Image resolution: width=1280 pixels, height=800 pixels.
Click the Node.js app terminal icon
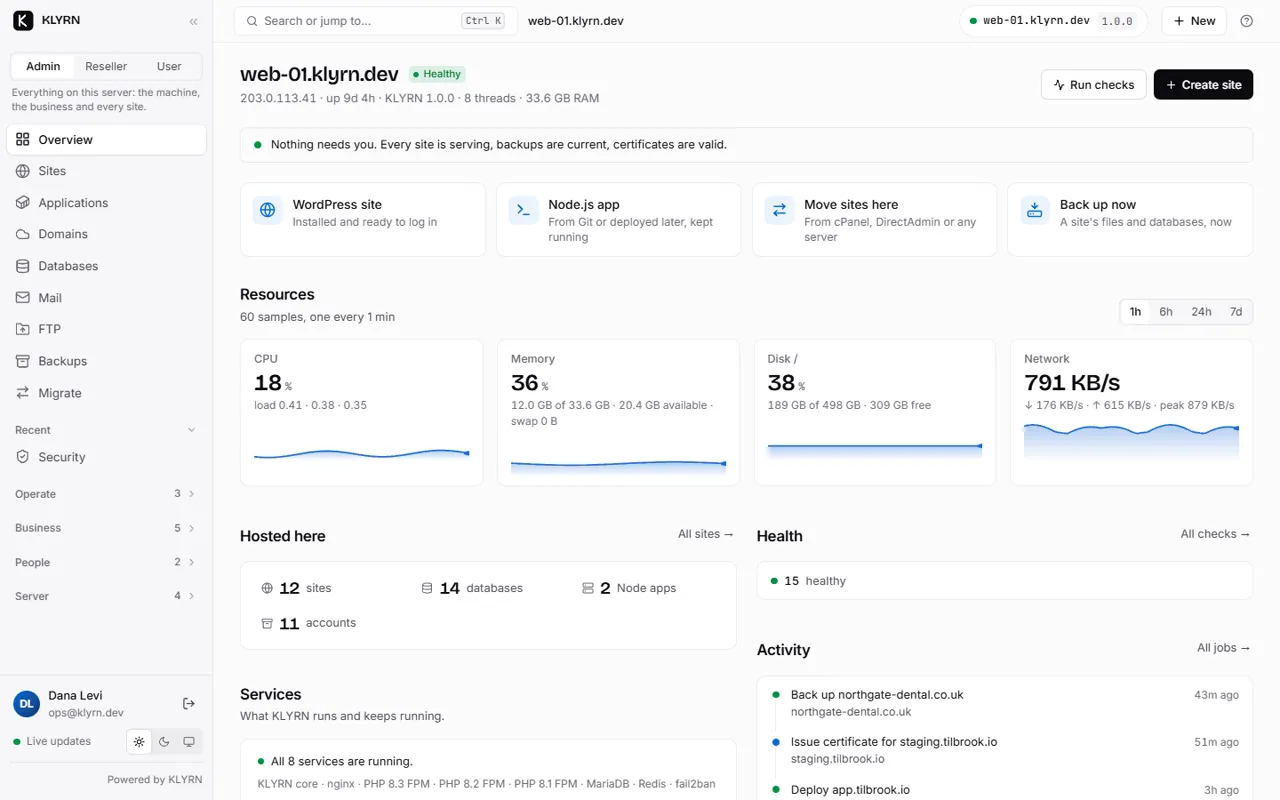[x=524, y=210]
